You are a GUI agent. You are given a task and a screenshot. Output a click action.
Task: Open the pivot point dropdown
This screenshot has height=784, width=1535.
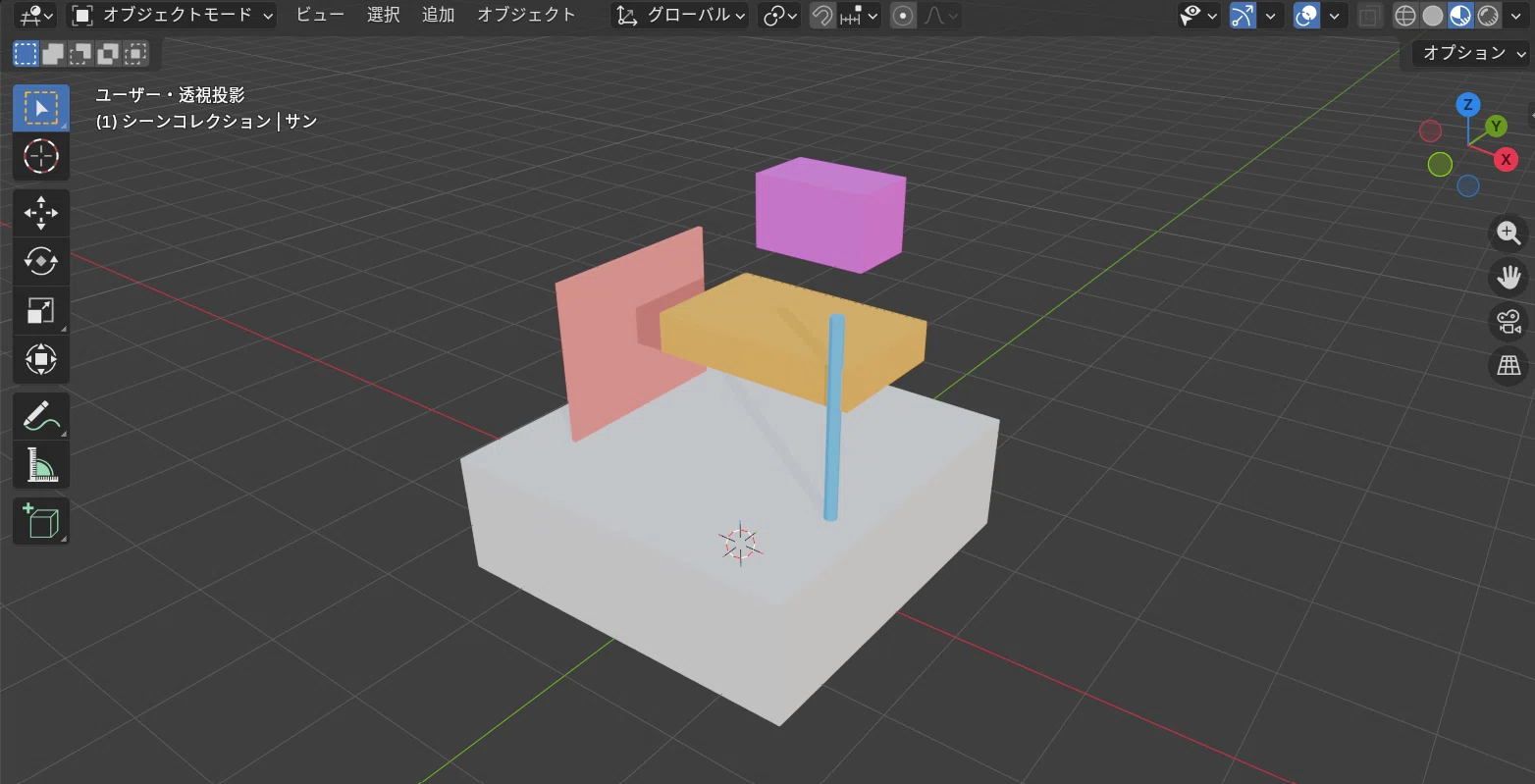pyautogui.click(x=780, y=16)
